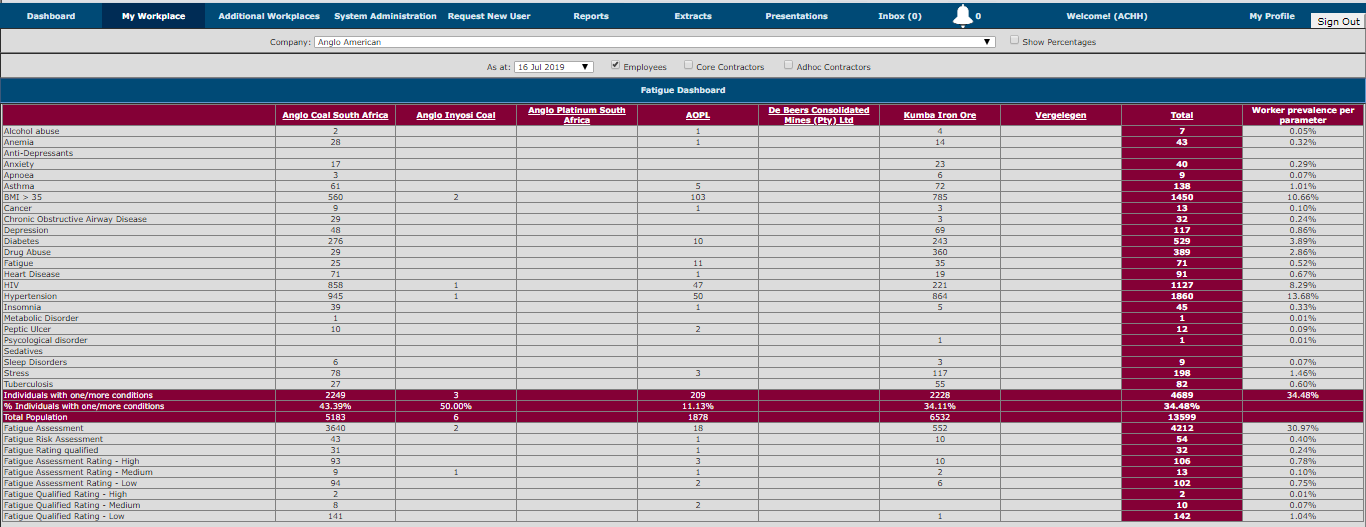
Task: Click the HIV total value 1127
Action: pos(1182,285)
